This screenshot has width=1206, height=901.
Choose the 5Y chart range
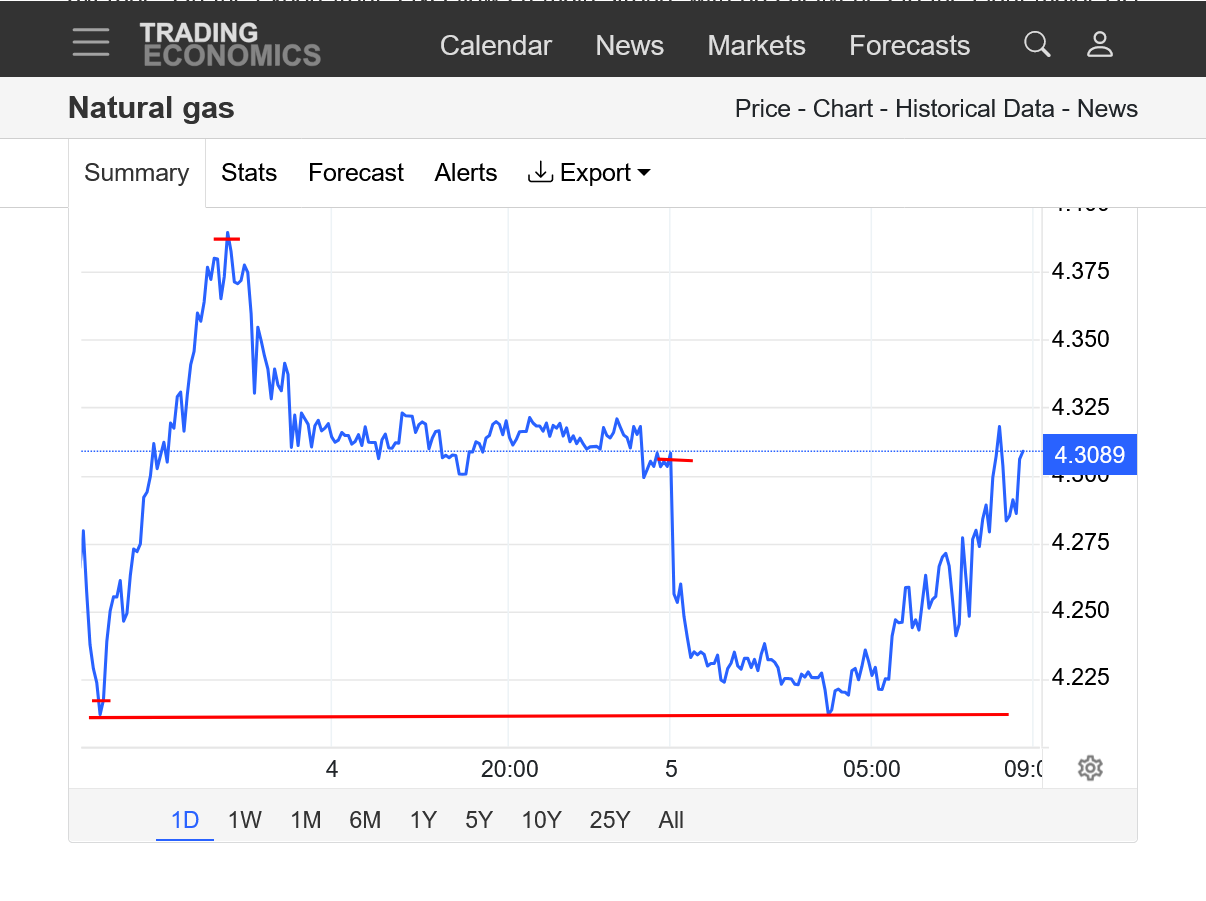(479, 820)
